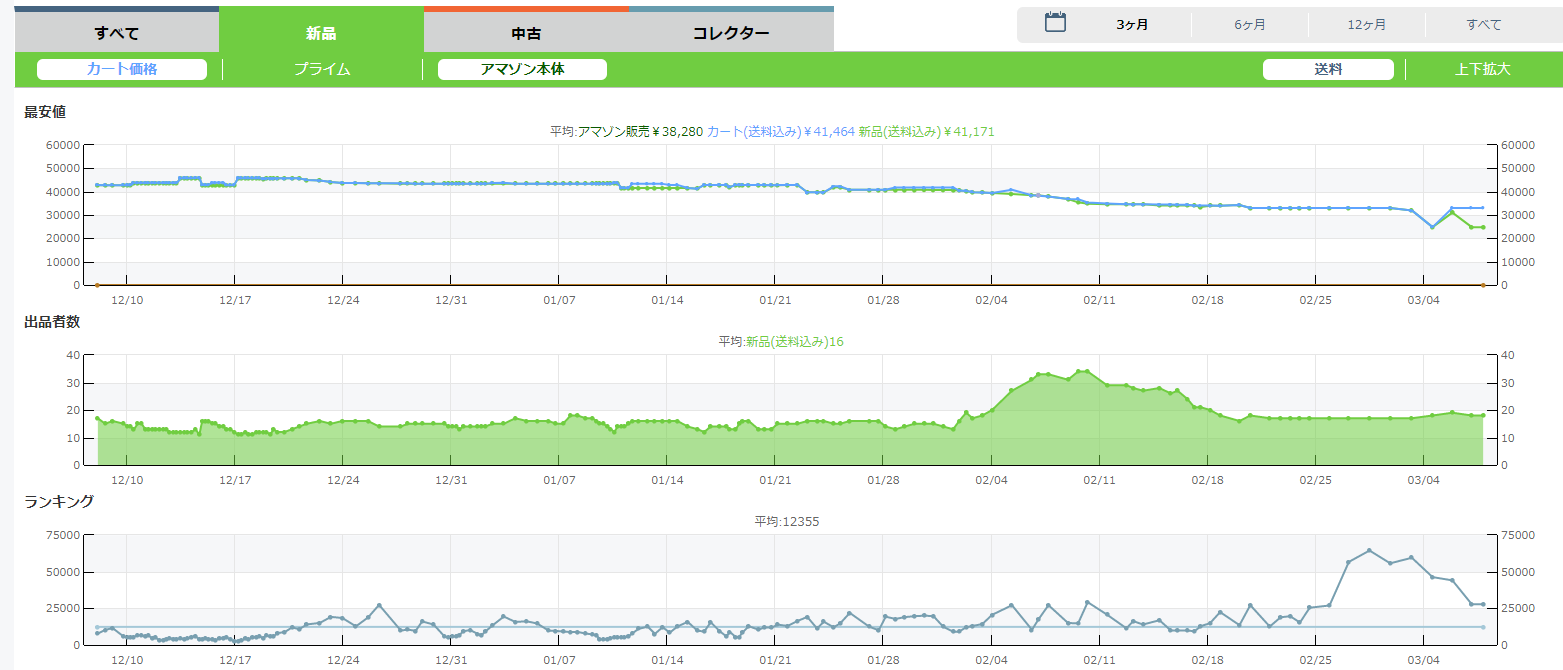Set time range to 12ヶ月
This screenshot has width=1563, height=670.
1367,25
